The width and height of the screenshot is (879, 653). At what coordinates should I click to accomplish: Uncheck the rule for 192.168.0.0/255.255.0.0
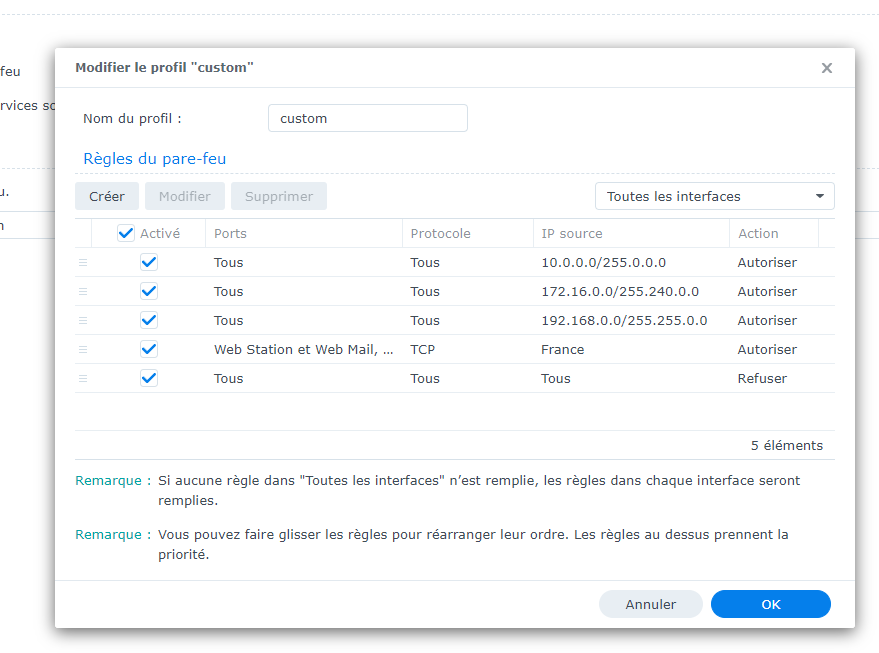[149, 320]
